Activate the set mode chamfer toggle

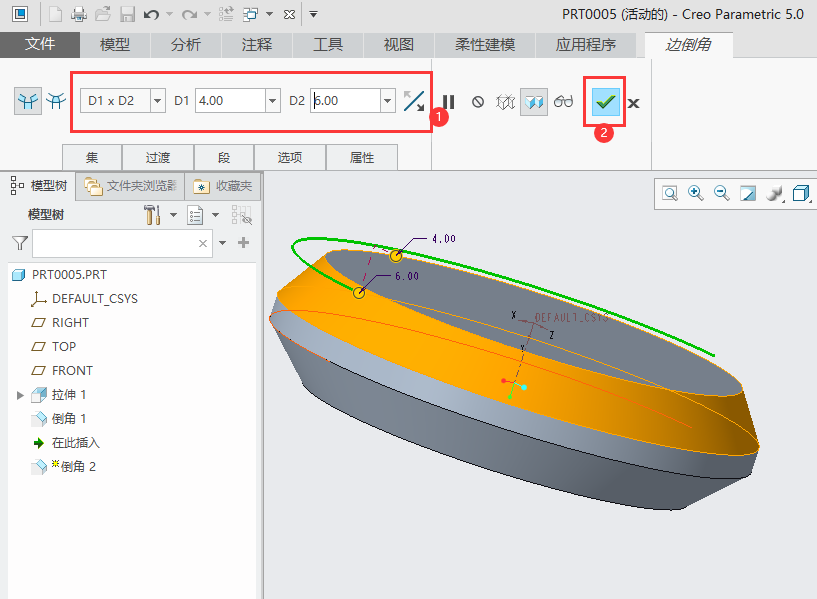(27, 100)
